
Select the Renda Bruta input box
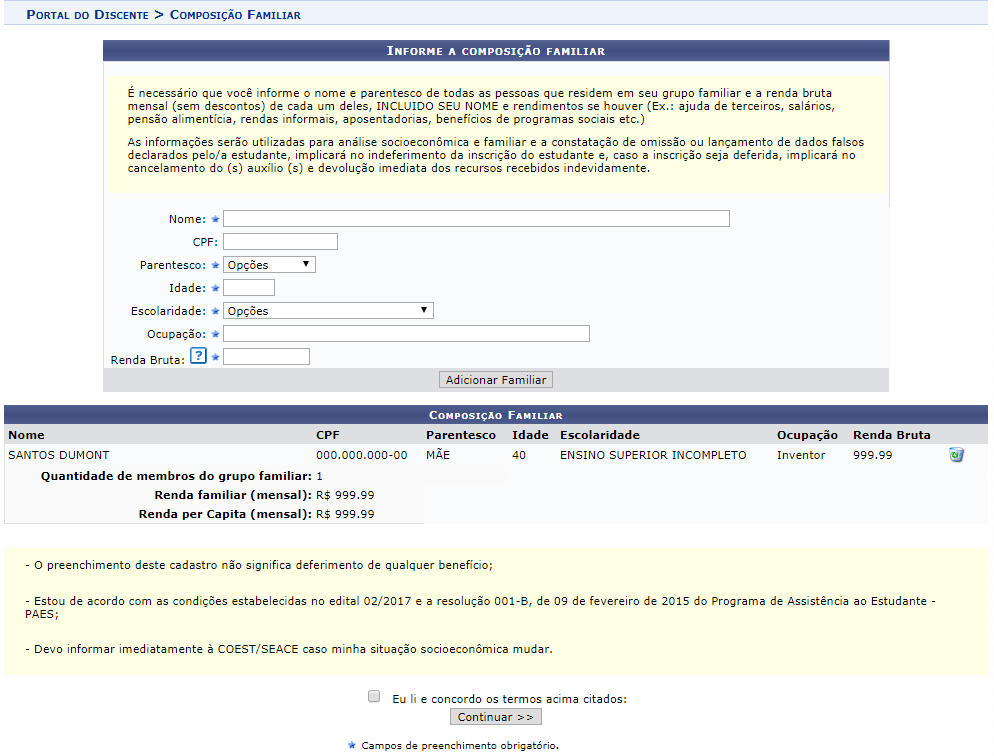pyautogui.click(x=264, y=356)
